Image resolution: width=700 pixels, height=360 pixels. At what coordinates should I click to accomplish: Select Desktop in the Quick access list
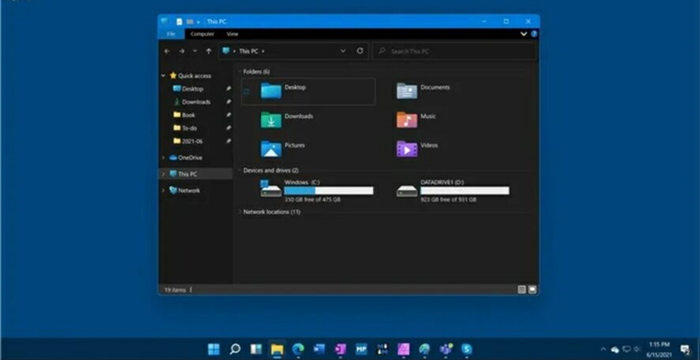192,89
